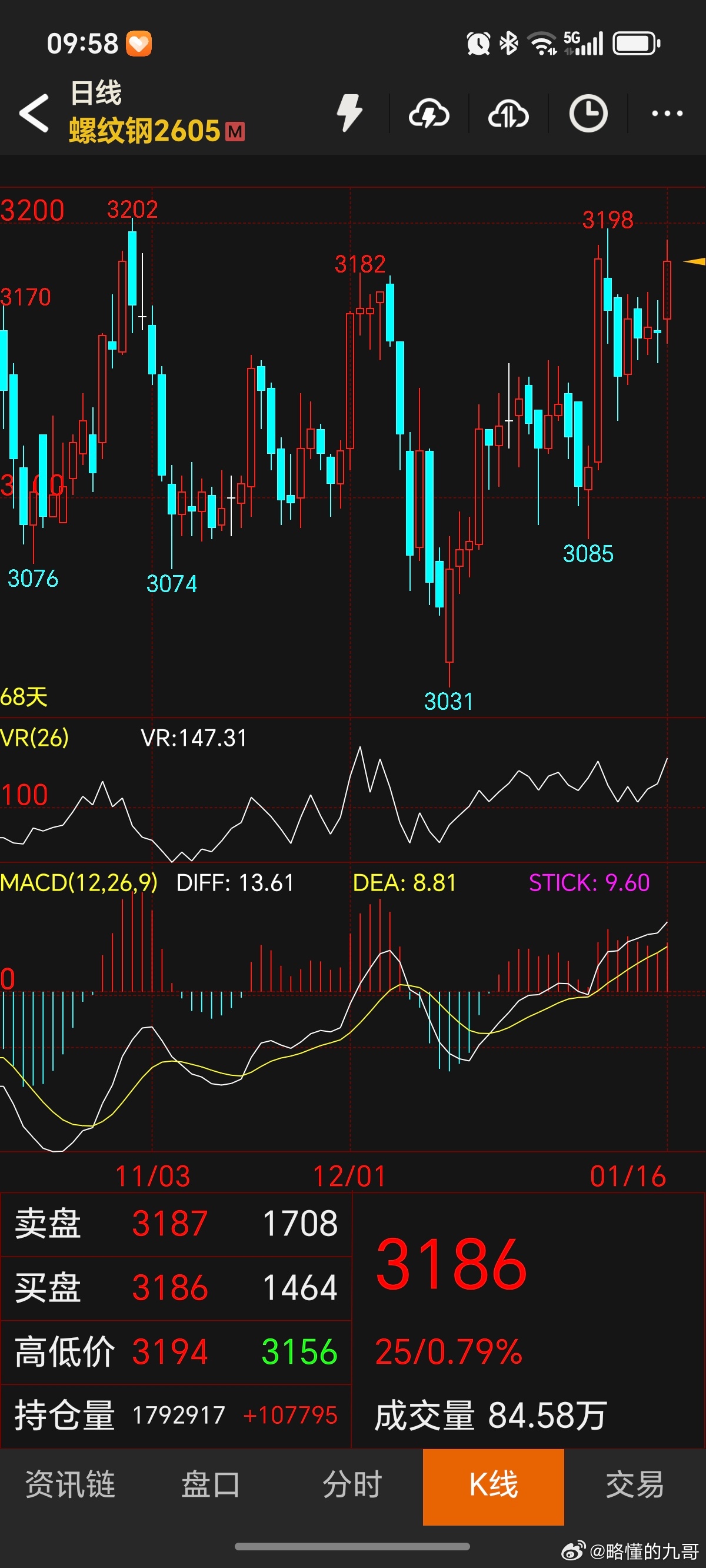Switch to 分时 tab
The height and width of the screenshot is (1568, 706).
[352, 1483]
